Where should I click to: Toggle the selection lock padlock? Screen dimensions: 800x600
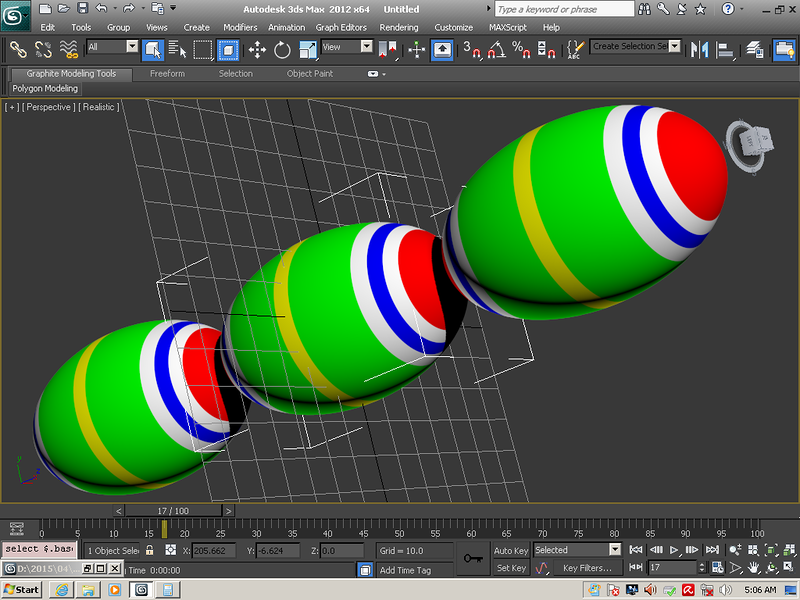(x=150, y=550)
